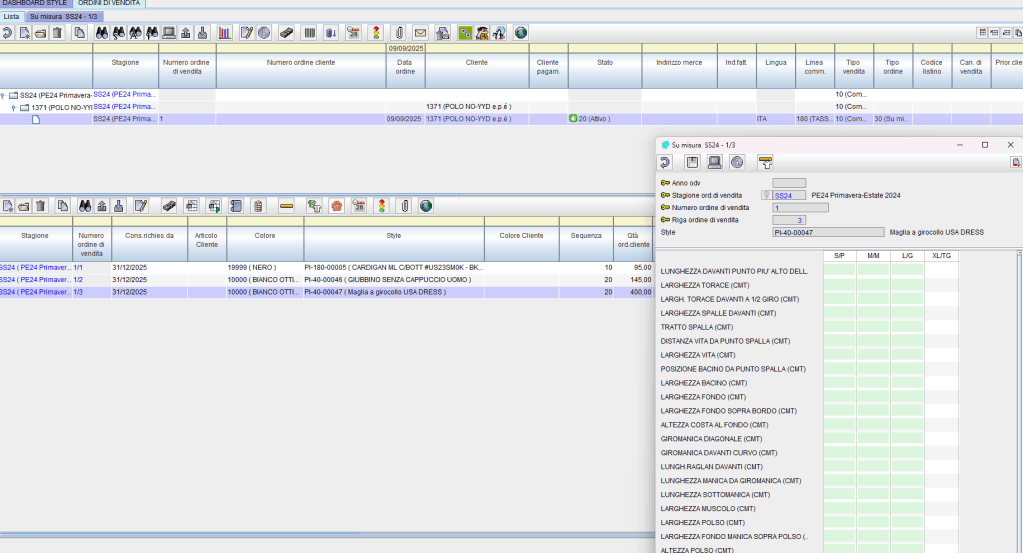Click the traffic light icon in lower toolbar
Screen dimensions: 1023x553
381,206
